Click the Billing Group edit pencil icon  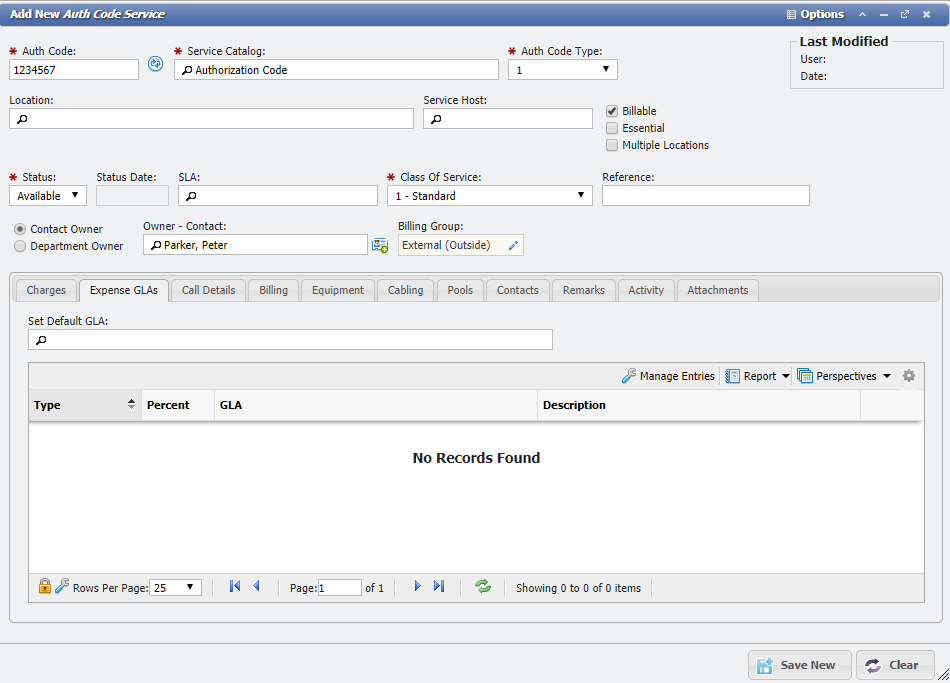(x=513, y=245)
